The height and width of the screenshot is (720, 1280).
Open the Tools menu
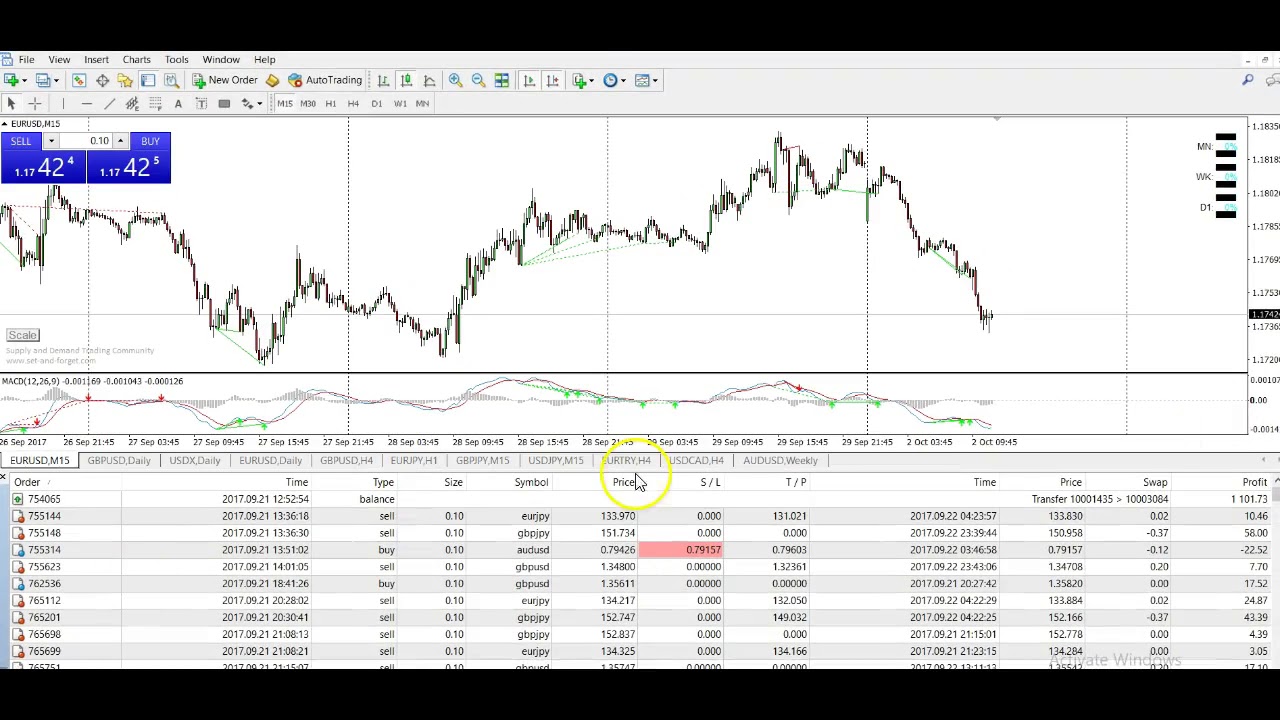coord(176,60)
